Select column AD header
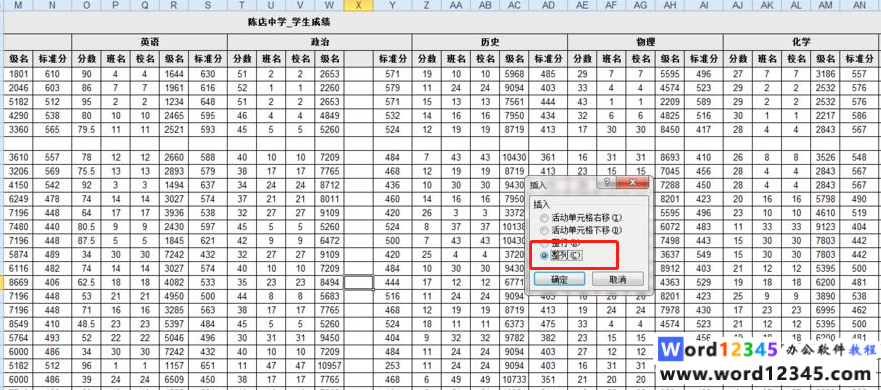Screen dimensions: 881x390 [548, 6]
